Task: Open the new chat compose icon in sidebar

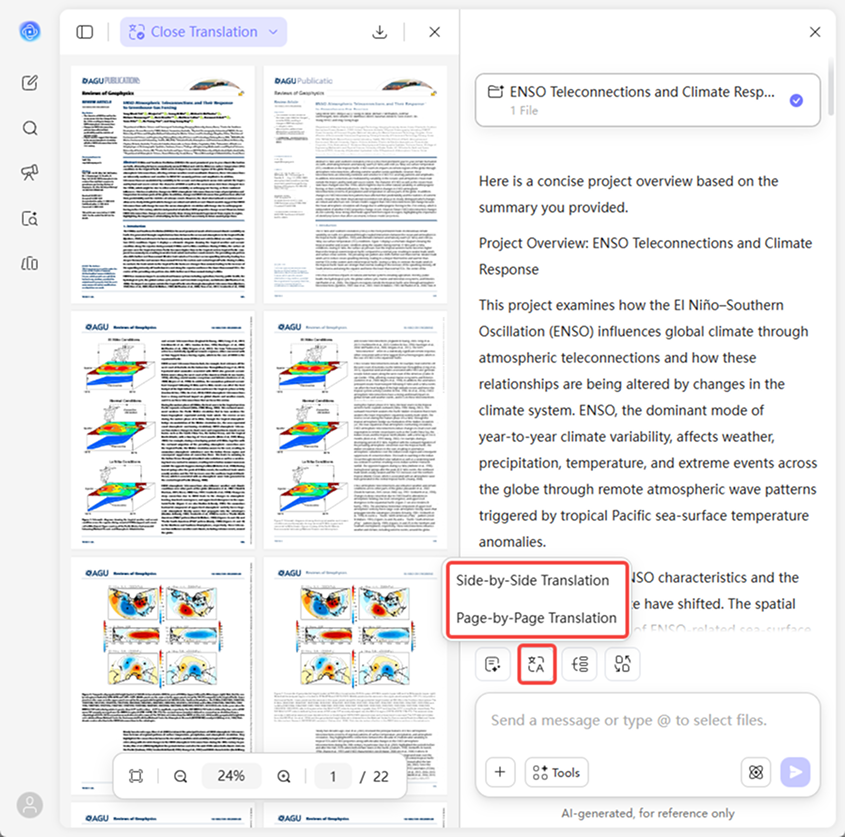Action: coord(29,84)
